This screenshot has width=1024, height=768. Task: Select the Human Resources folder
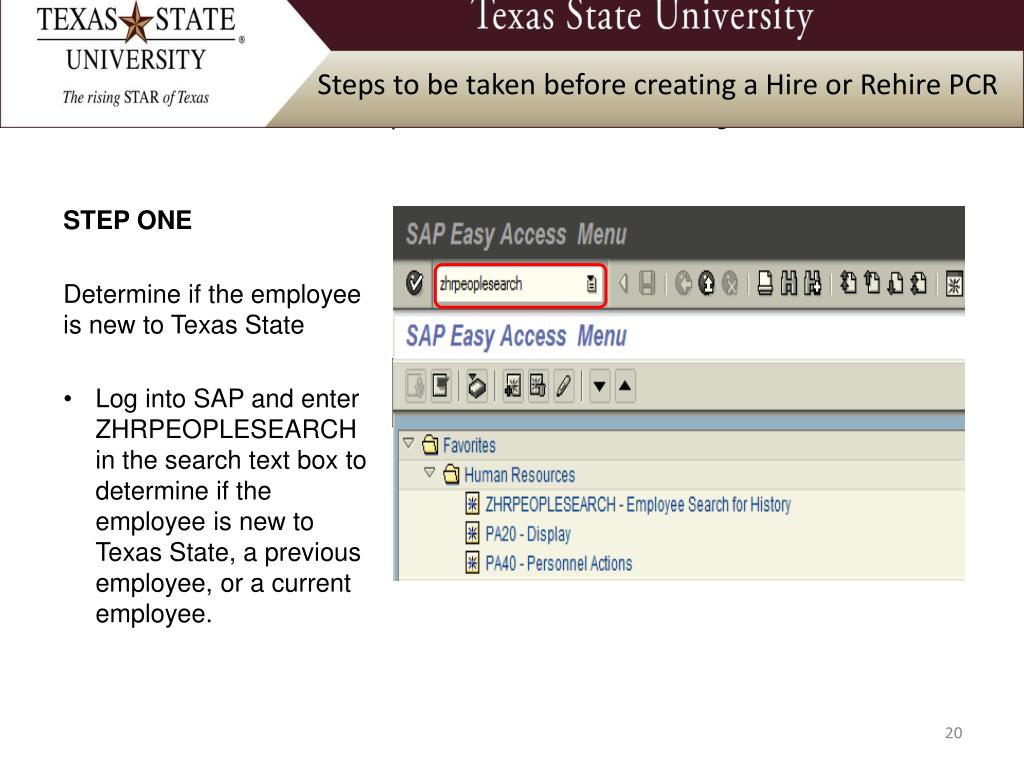tap(520, 475)
